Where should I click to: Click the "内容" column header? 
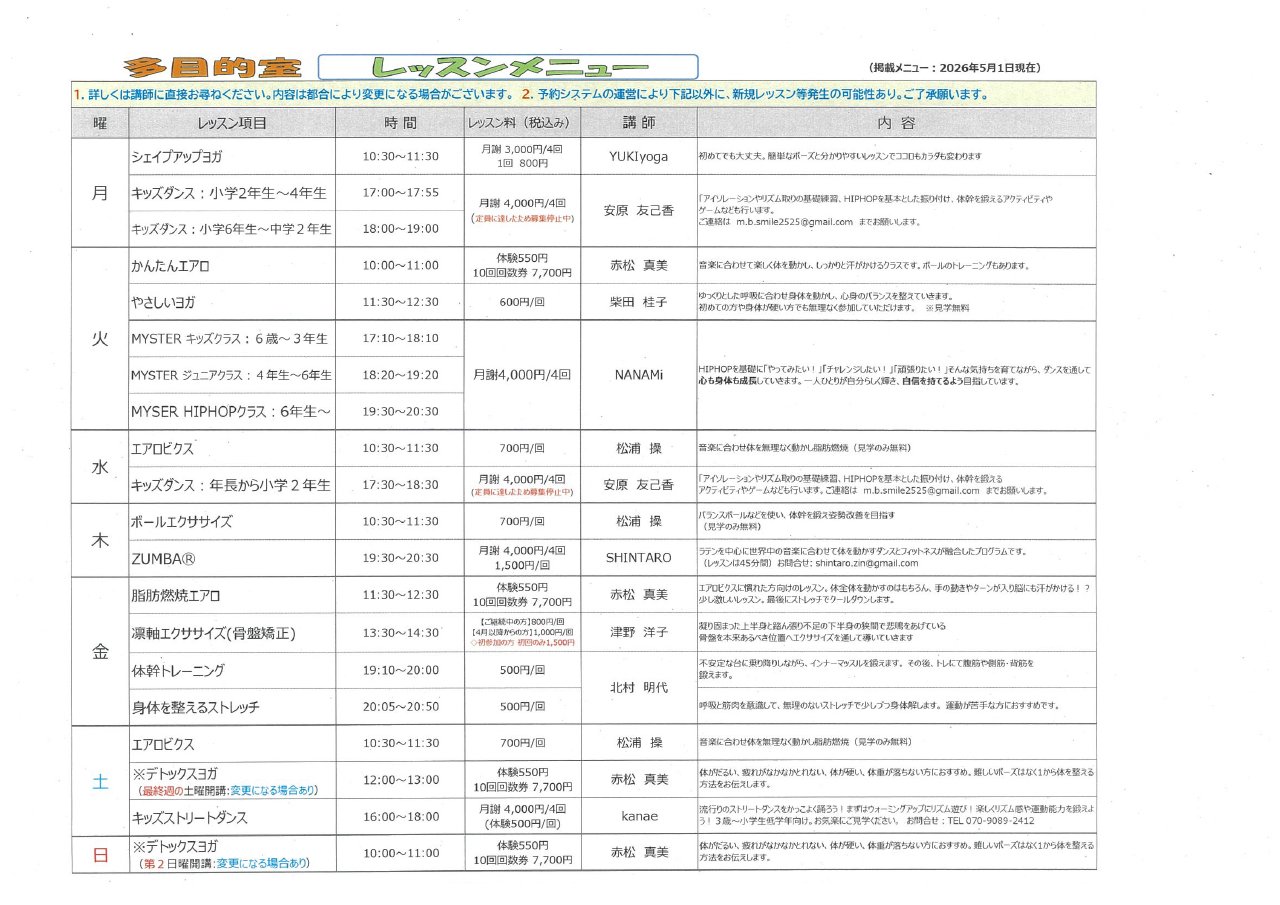(x=896, y=123)
